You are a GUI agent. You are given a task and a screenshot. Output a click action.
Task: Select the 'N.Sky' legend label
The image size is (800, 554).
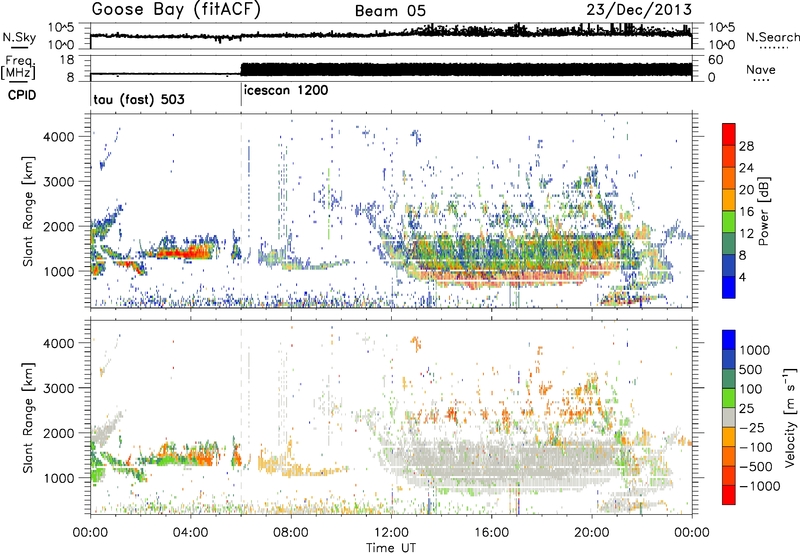pyautogui.click(x=19, y=37)
